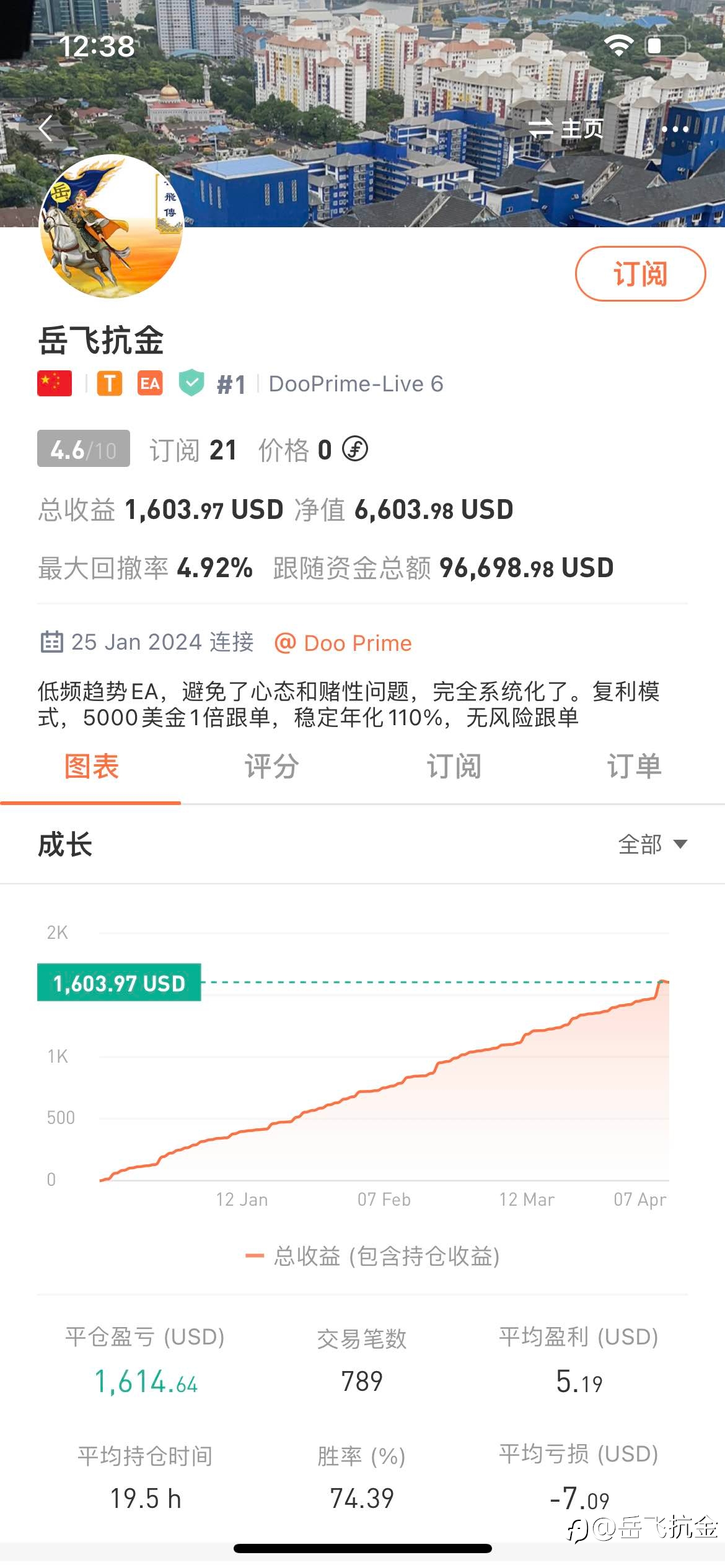Tap the 1,603.97 USD chart value marker
The width and height of the screenshot is (725, 1568).
coord(119,983)
